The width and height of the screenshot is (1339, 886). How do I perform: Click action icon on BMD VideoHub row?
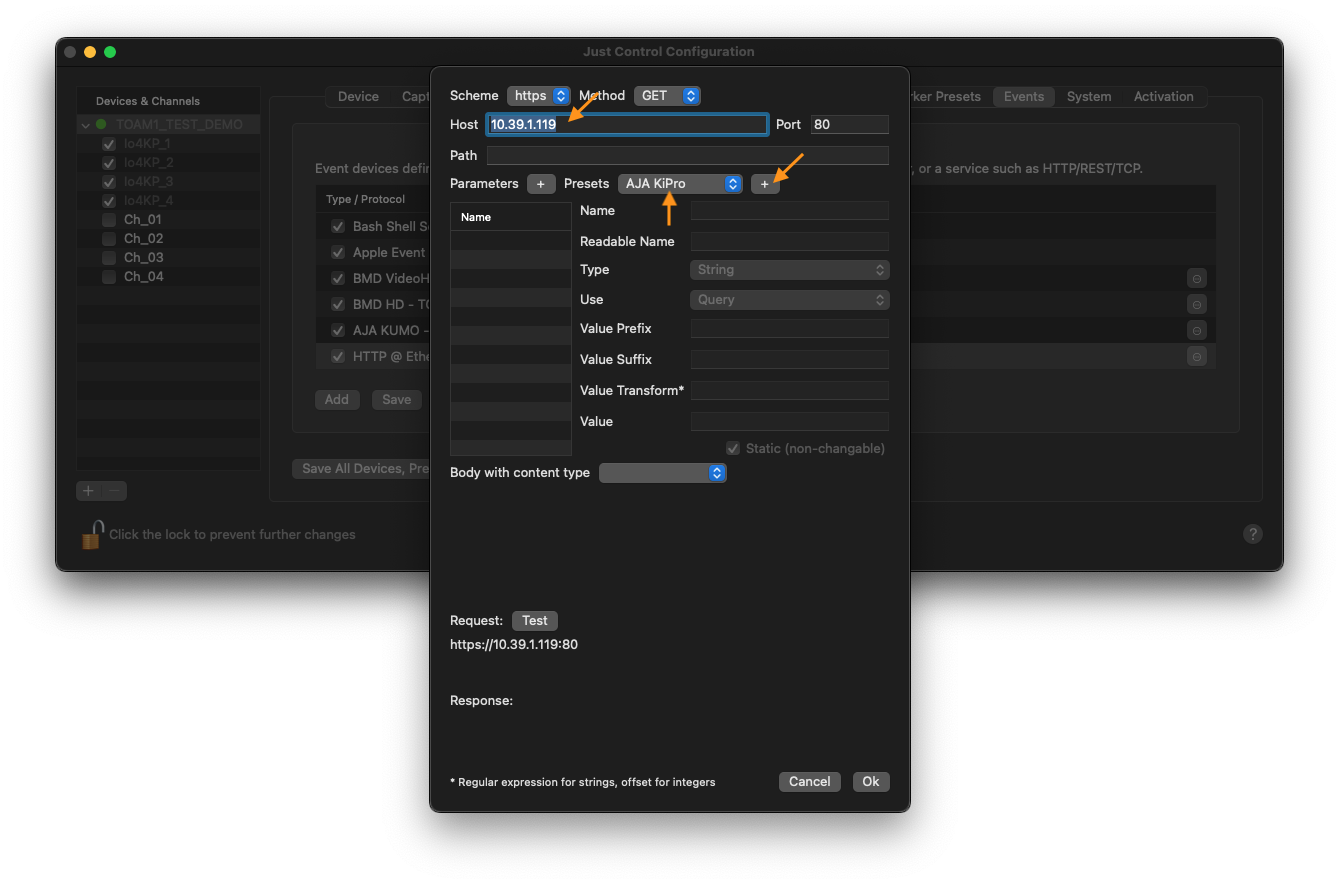pyautogui.click(x=1197, y=278)
